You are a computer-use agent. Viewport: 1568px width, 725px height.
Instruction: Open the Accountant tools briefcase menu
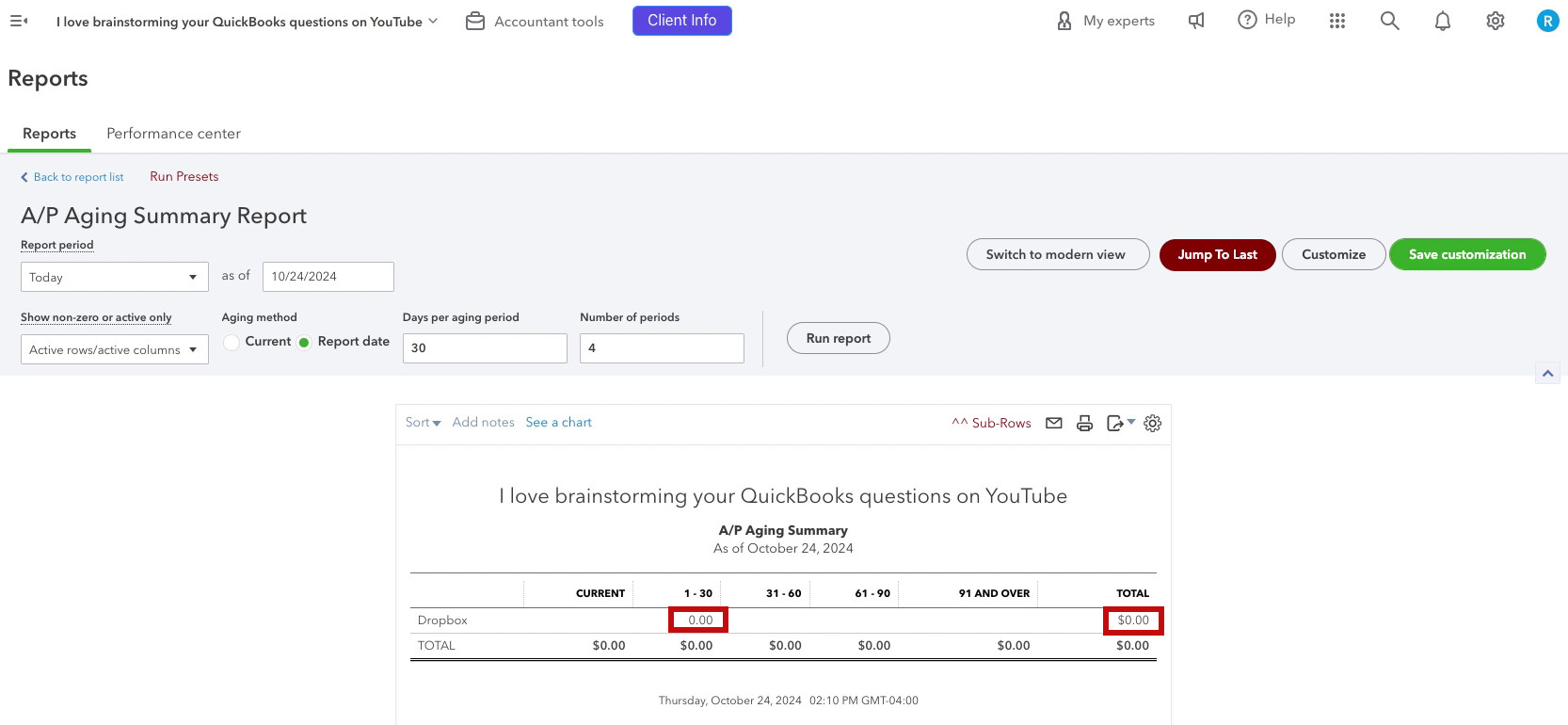[x=535, y=21]
